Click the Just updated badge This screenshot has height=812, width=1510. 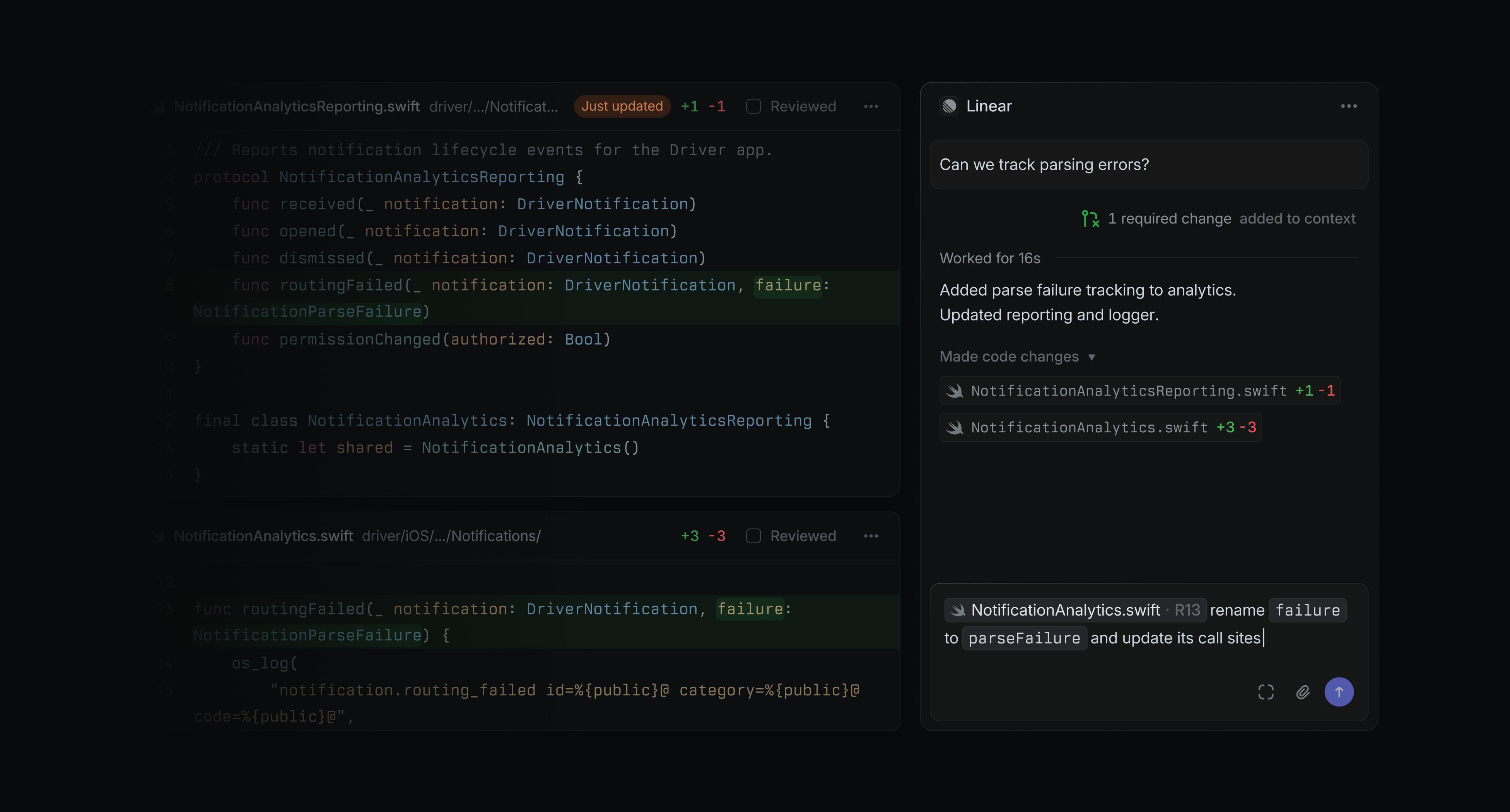pos(622,107)
